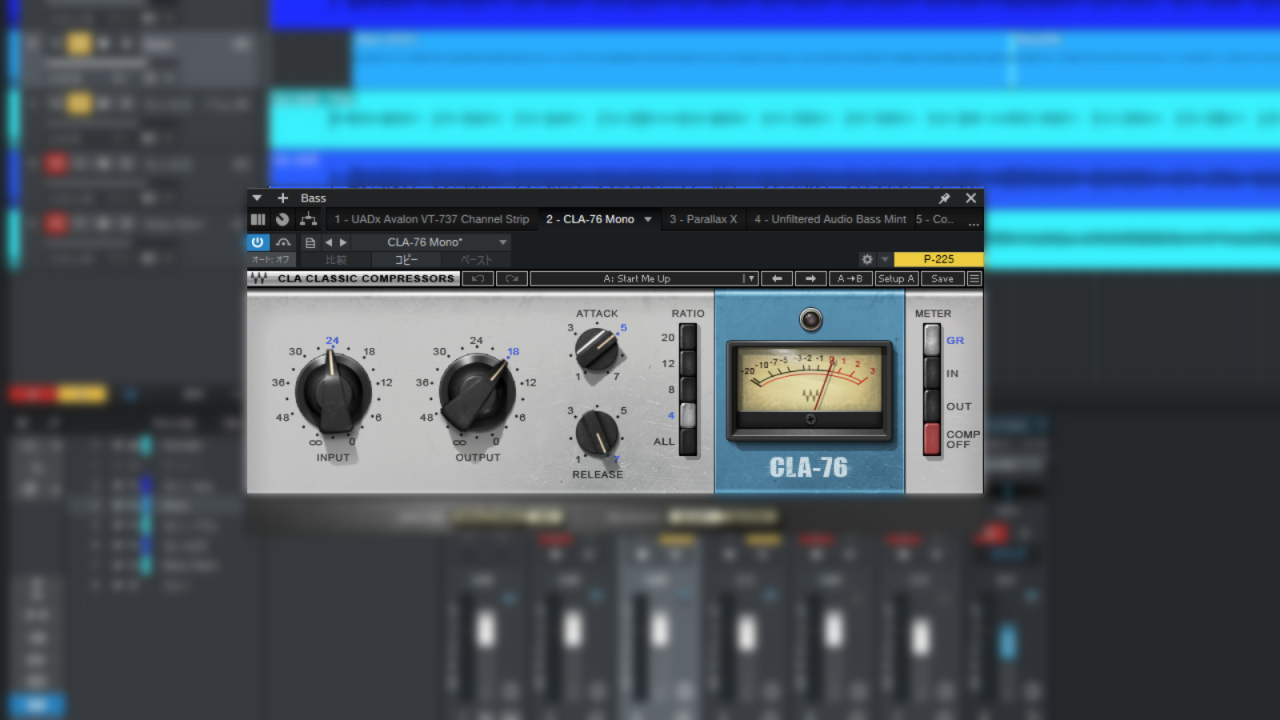Set the meter to IN mode
Viewport: 1280px width, 720px height.
coord(932,373)
